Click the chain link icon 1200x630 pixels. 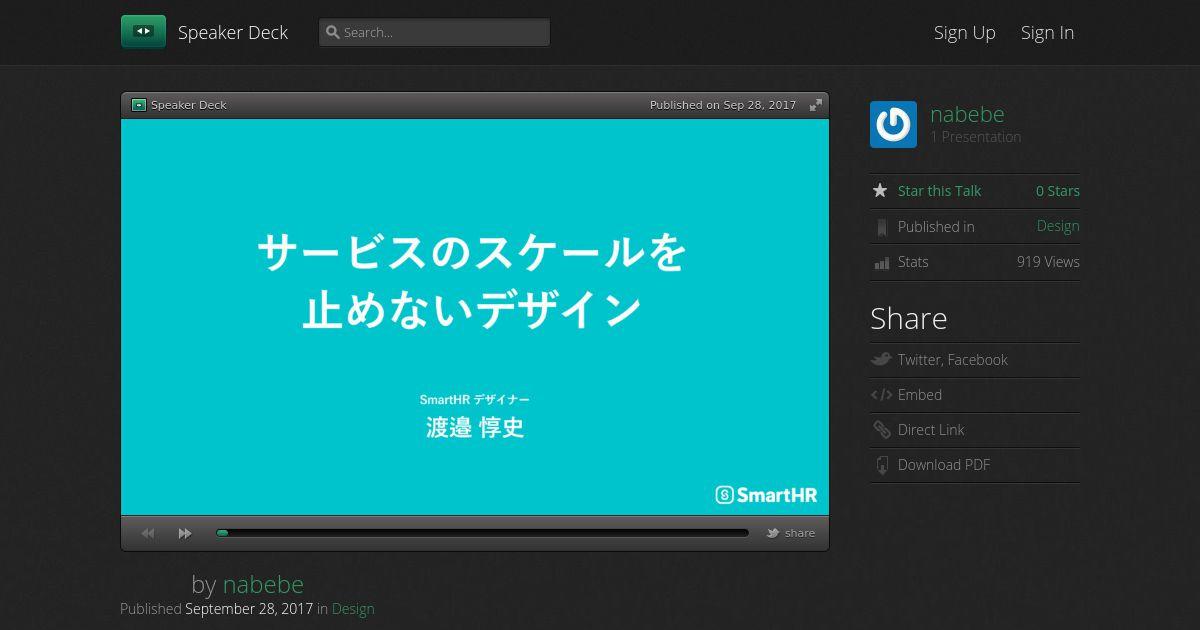(x=881, y=430)
